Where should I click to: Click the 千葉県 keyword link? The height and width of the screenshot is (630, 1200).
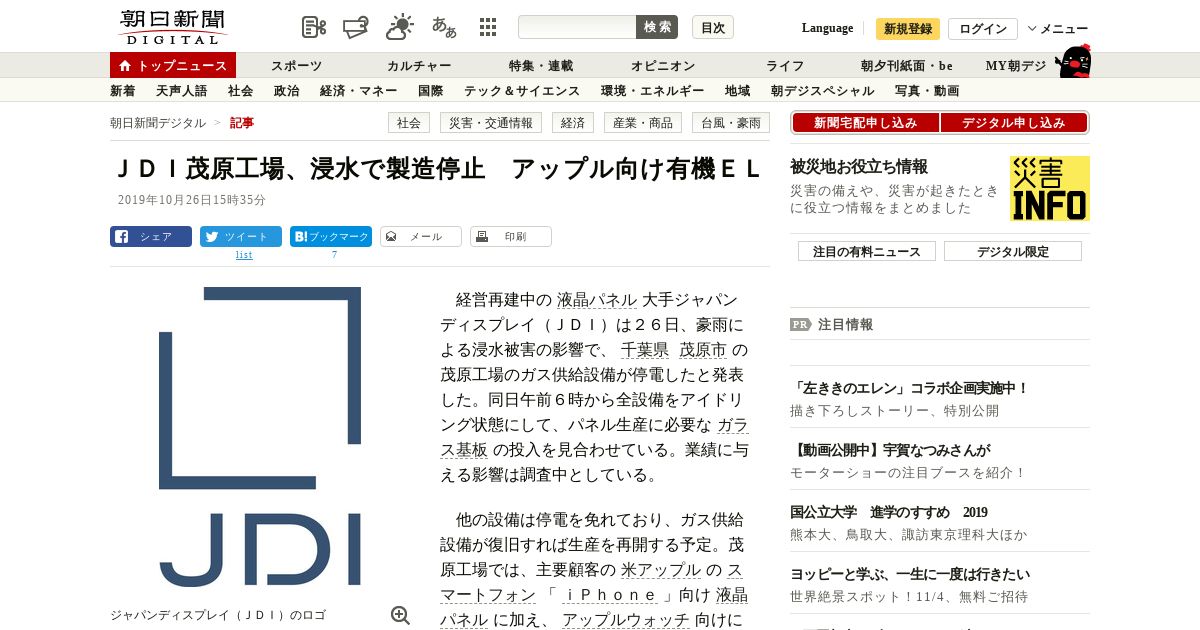(645, 350)
